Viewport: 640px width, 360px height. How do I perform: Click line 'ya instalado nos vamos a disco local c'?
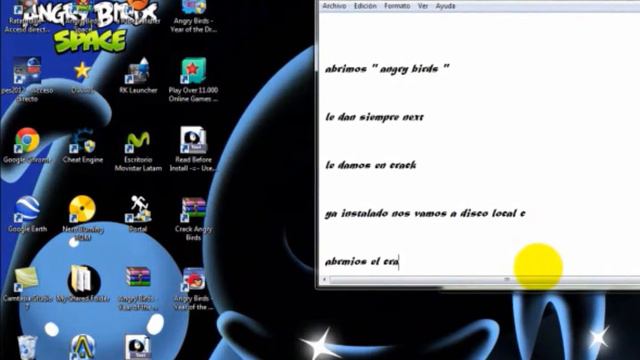pyautogui.click(x=425, y=213)
